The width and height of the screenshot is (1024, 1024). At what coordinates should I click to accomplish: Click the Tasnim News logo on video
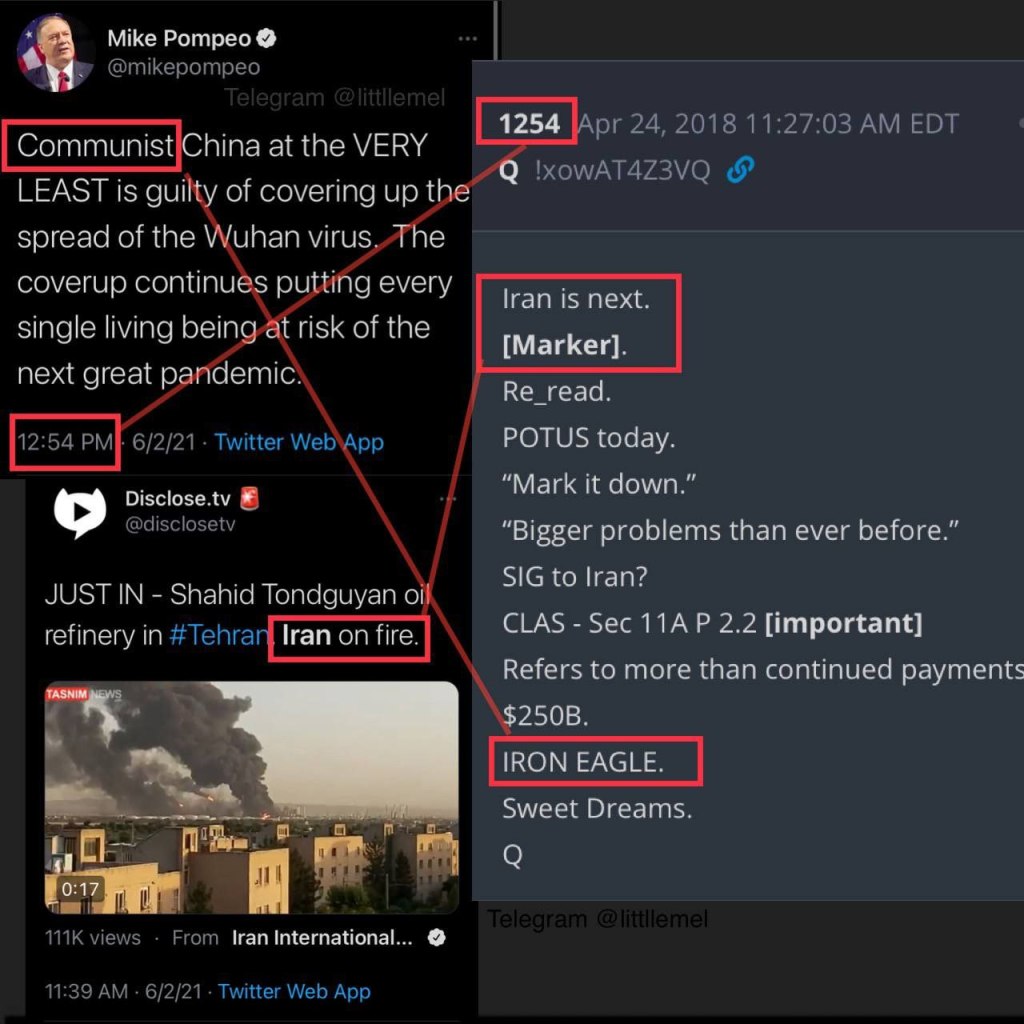pyautogui.click(x=82, y=693)
